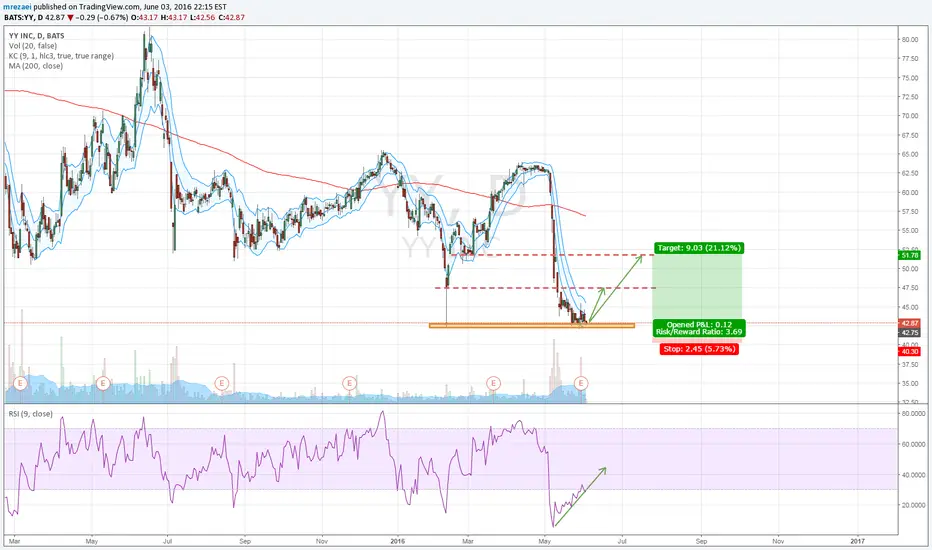Select the orange support zone rectangle
The image size is (932, 550).
pos(532,326)
